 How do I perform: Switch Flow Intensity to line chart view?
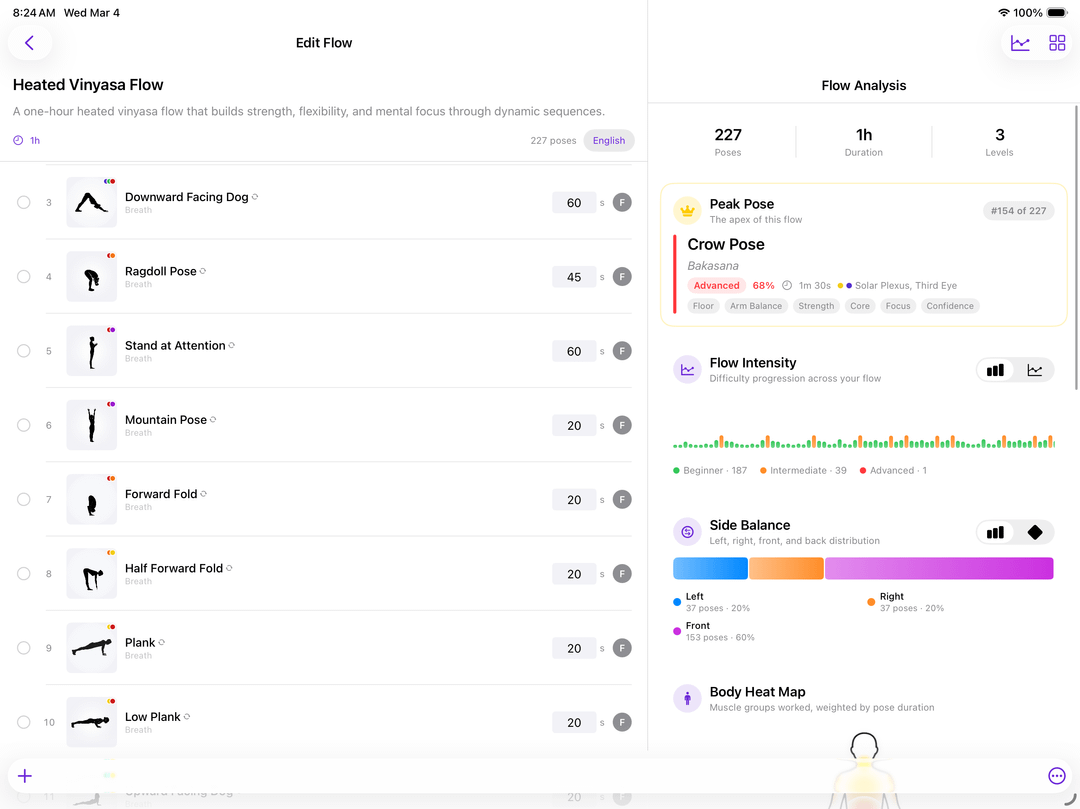tap(1034, 370)
